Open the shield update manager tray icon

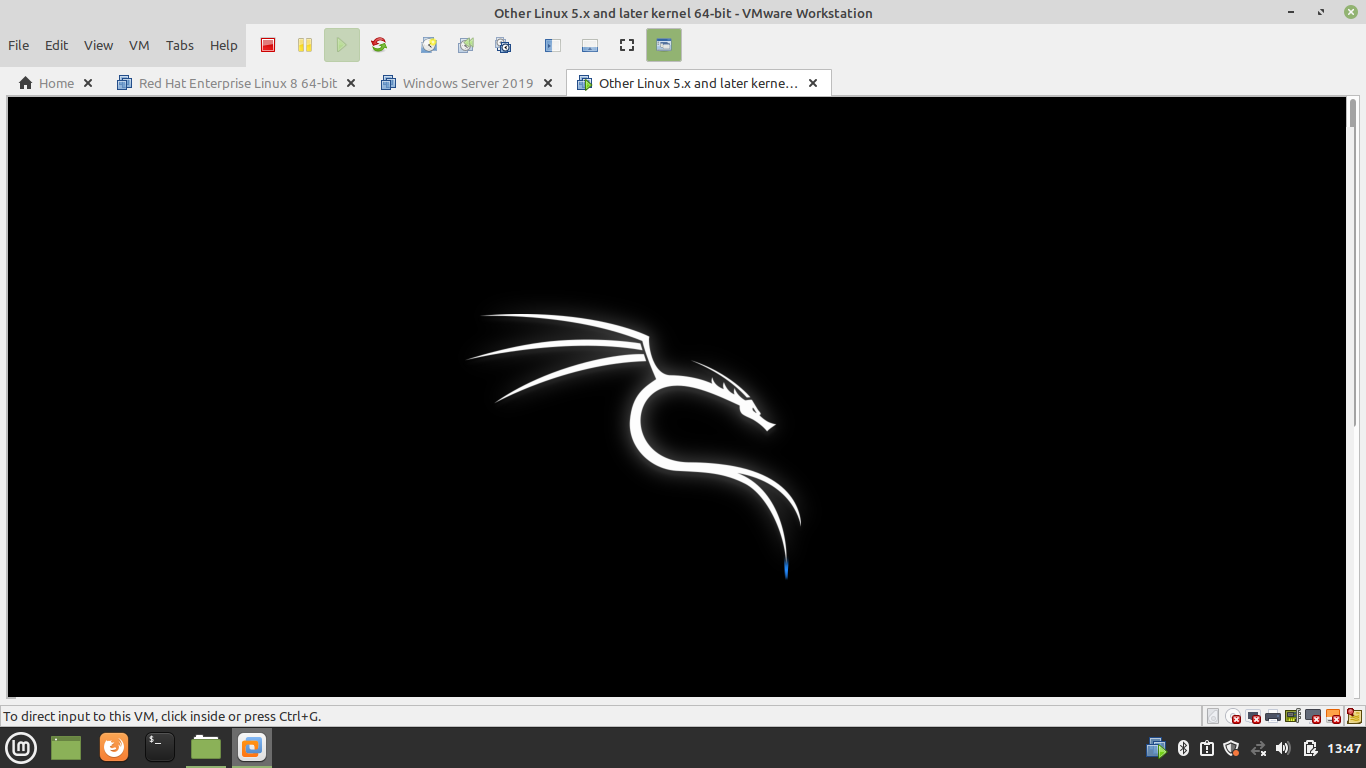(x=1232, y=748)
